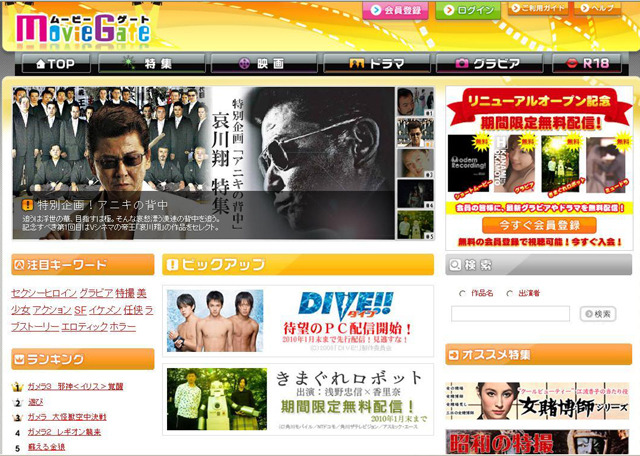
Task: Open the TOP home tab
Action: coord(56,63)
